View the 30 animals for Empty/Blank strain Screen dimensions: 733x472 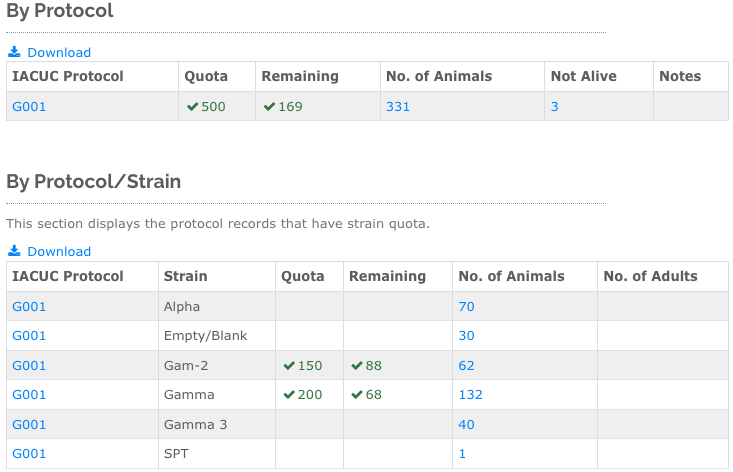[x=467, y=336]
